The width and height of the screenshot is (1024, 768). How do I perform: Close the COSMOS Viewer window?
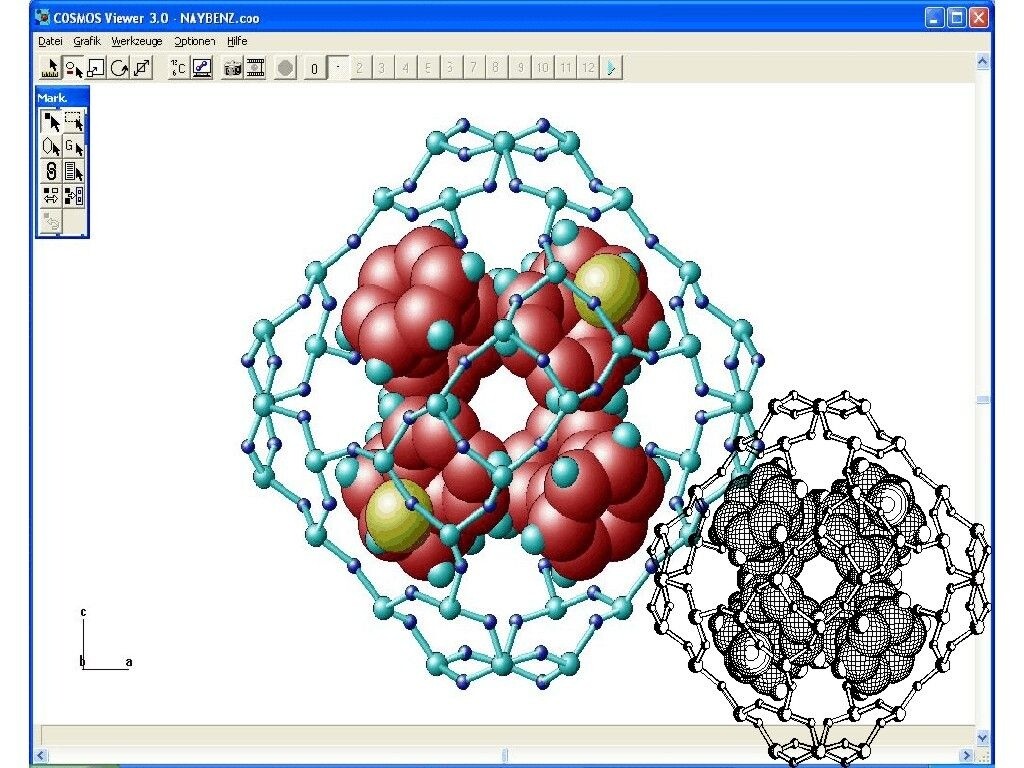[979, 18]
